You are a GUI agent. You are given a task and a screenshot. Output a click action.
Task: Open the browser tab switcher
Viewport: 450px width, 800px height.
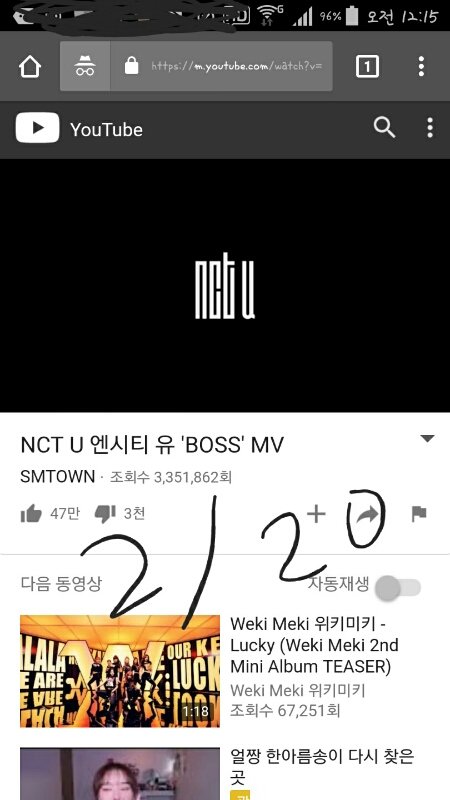(x=367, y=66)
